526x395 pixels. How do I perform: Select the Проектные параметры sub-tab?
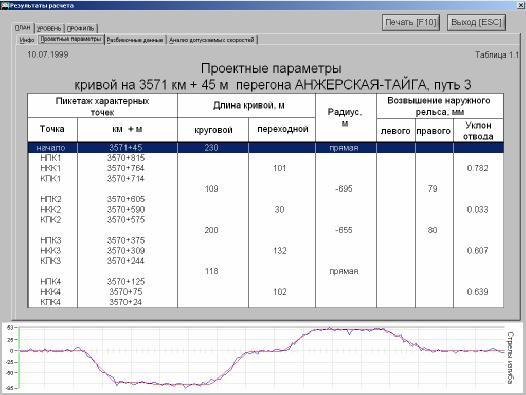click(x=71, y=39)
